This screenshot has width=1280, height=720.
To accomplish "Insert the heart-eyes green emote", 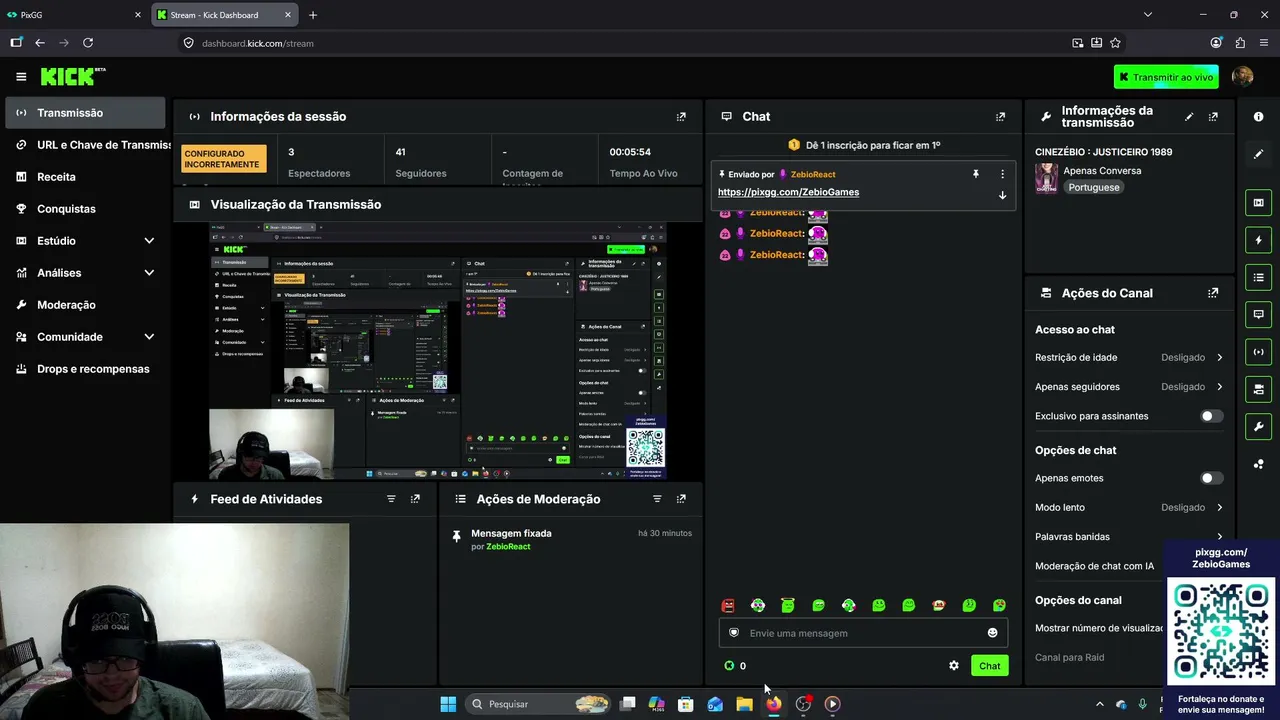I will coord(999,605).
